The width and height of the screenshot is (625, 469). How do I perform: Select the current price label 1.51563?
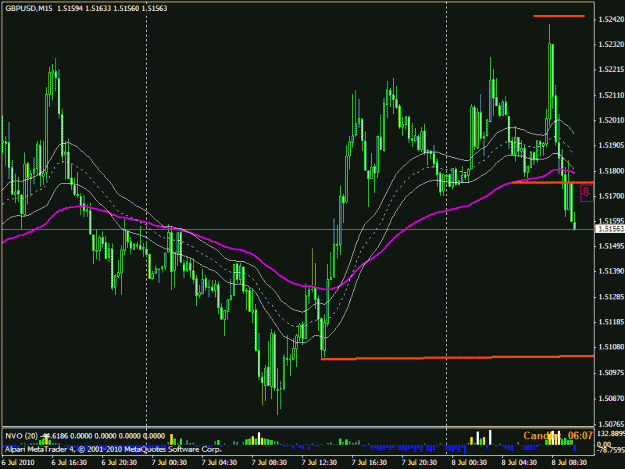pos(611,229)
